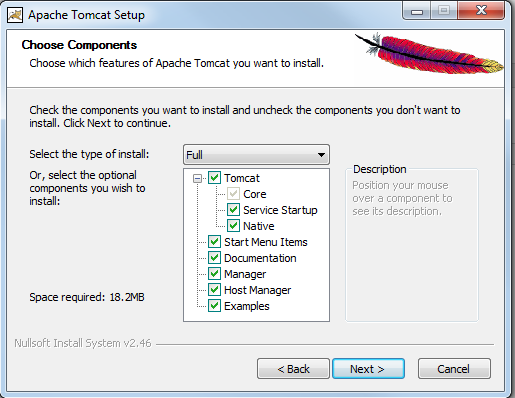Uncheck the Tomcat component checkbox
The width and height of the screenshot is (515, 398).
pyautogui.click(x=214, y=178)
